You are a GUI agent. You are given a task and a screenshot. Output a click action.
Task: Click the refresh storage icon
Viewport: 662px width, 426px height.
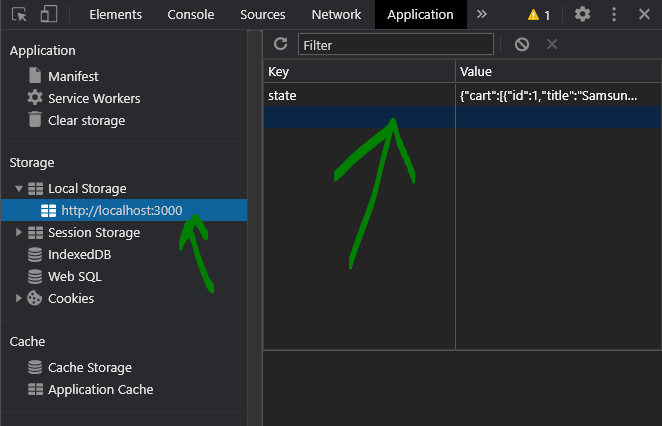coord(280,44)
